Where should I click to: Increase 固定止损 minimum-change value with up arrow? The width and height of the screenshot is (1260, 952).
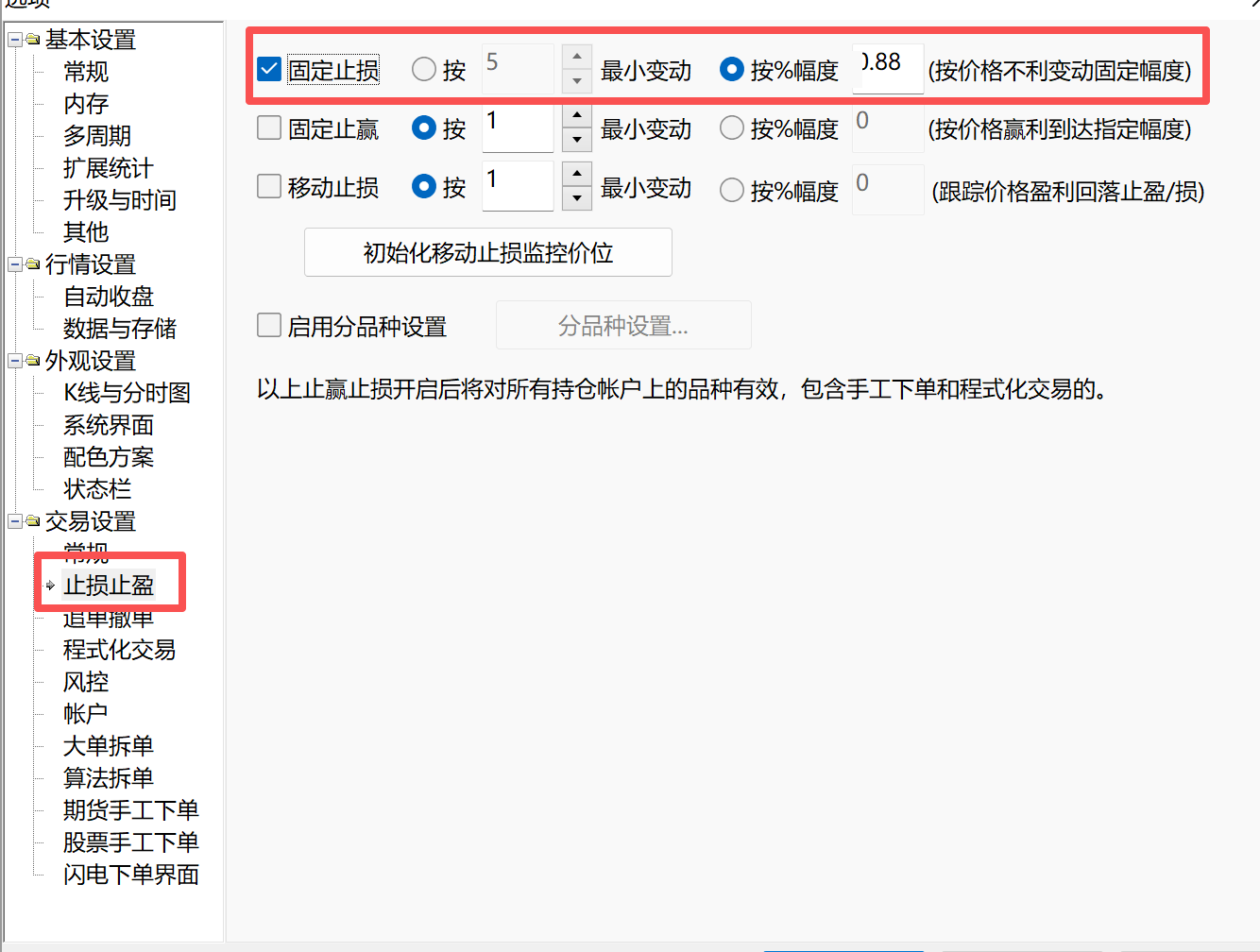577,57
